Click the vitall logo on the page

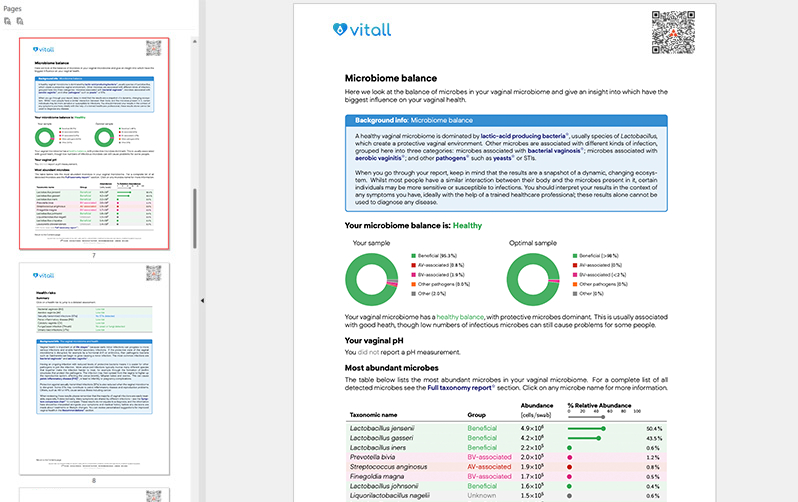pyautogui.click(x=362, y=30)
